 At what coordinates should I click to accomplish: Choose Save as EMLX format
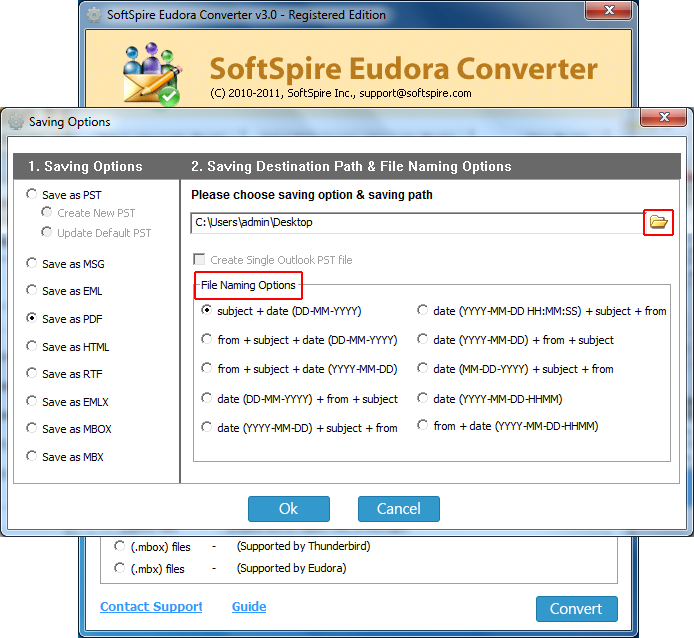pyautogui.click(x=31, y=402)
